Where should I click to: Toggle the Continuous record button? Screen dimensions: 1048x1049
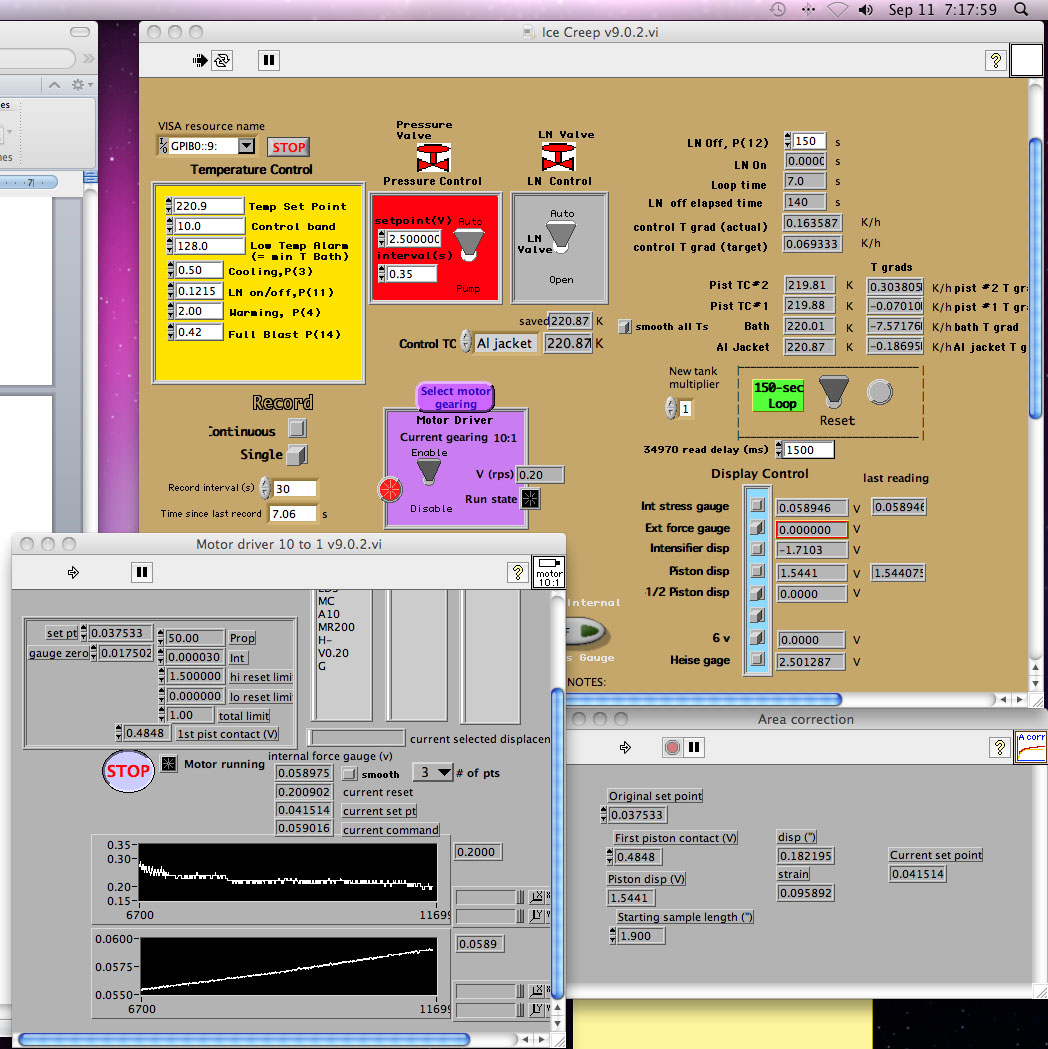297,429
